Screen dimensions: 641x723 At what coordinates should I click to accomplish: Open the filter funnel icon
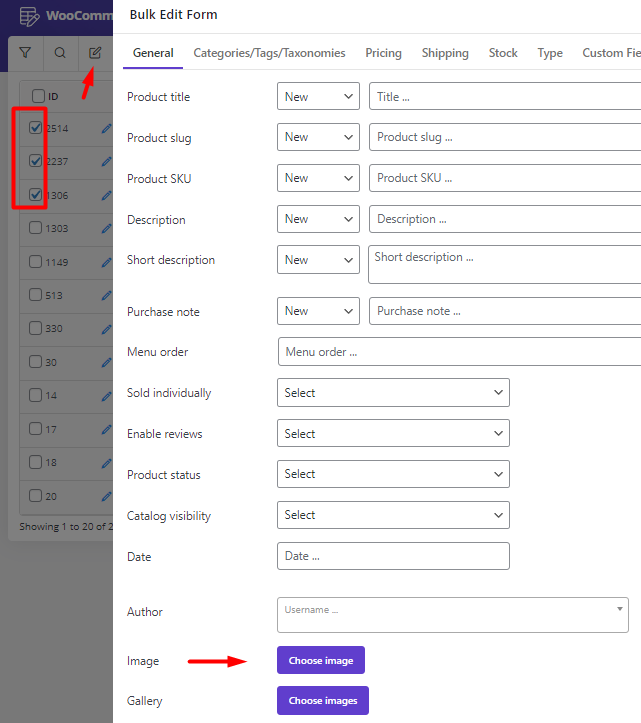pos(25,53)
